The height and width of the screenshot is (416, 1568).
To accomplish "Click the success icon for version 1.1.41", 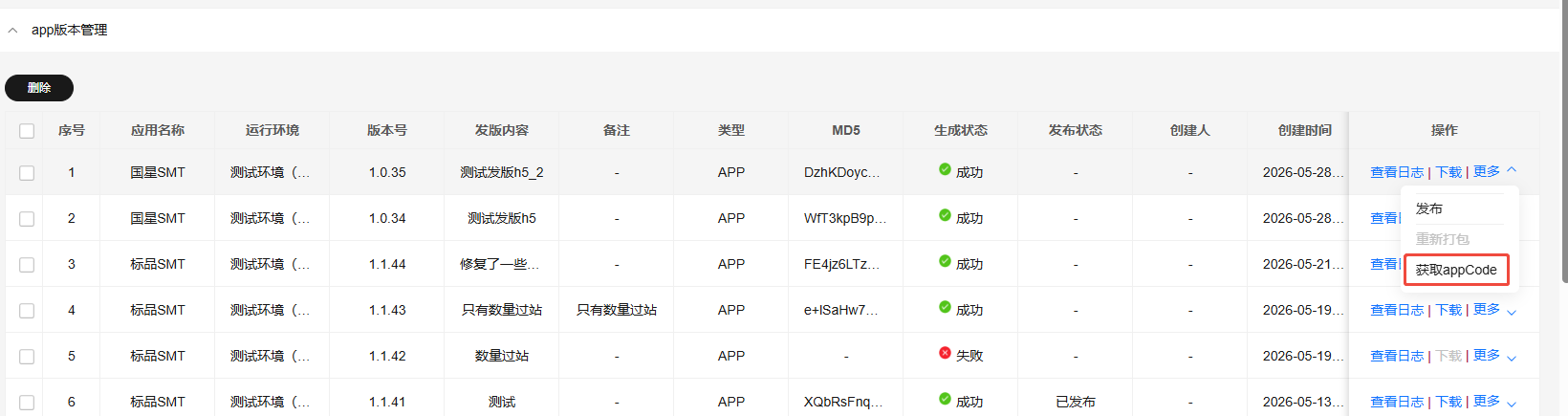I will [x=945, y=399].
